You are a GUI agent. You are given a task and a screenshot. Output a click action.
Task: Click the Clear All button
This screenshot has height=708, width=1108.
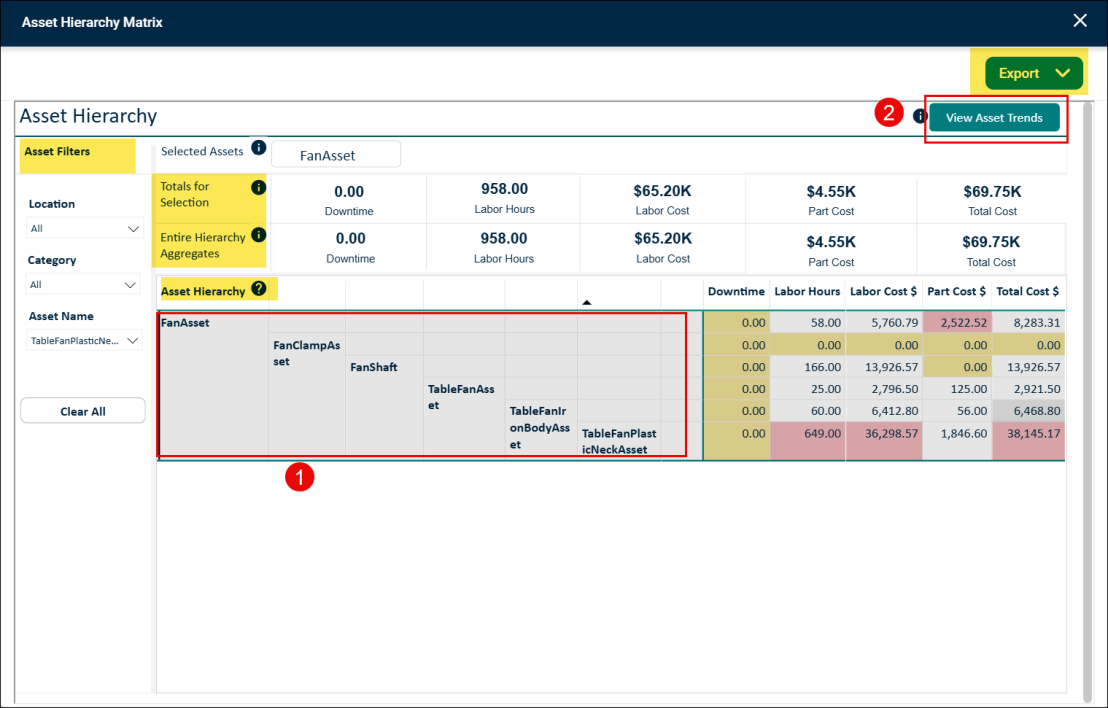(83, 411)
